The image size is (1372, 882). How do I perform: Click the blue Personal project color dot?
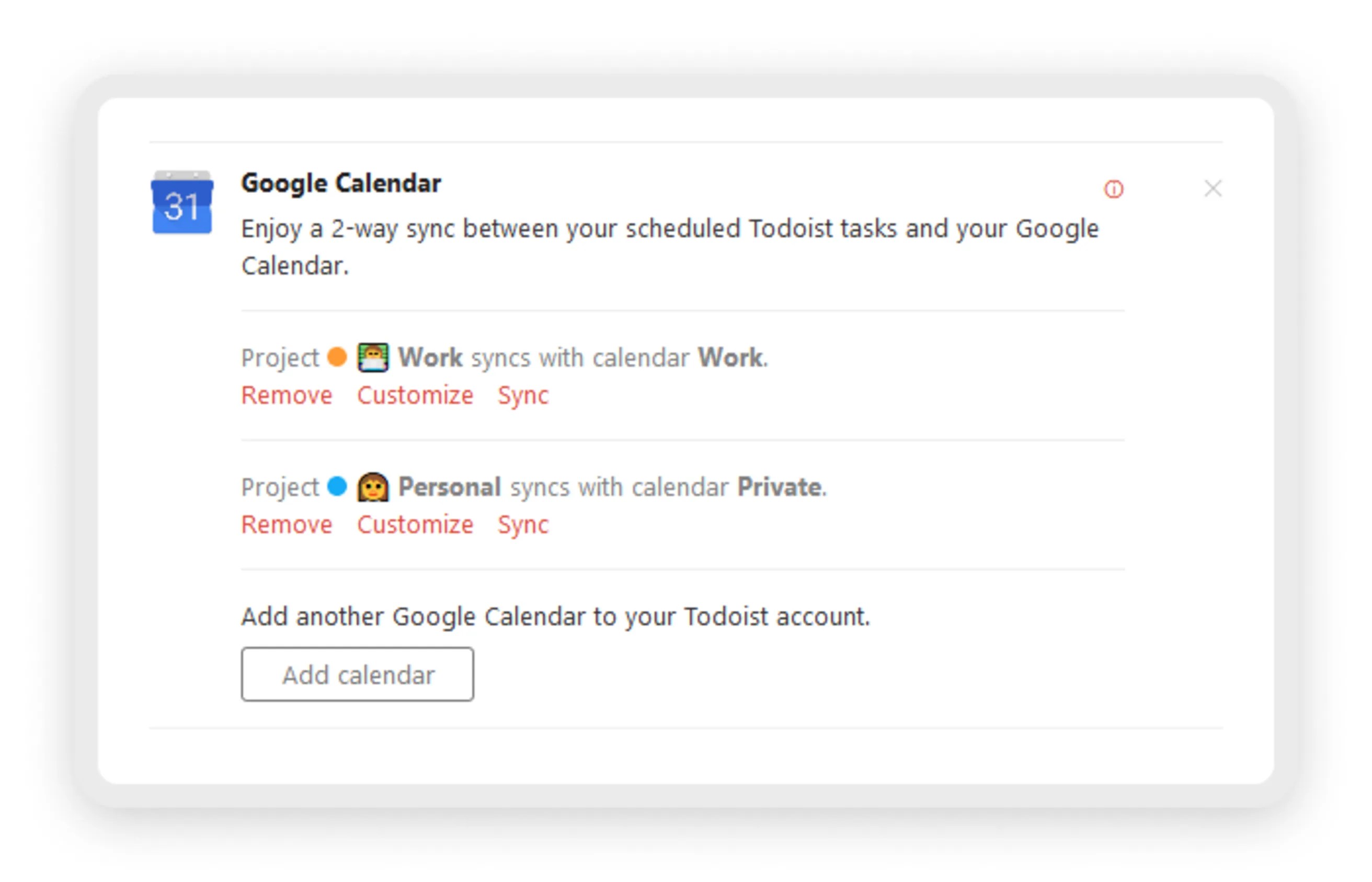click(337, 486)
